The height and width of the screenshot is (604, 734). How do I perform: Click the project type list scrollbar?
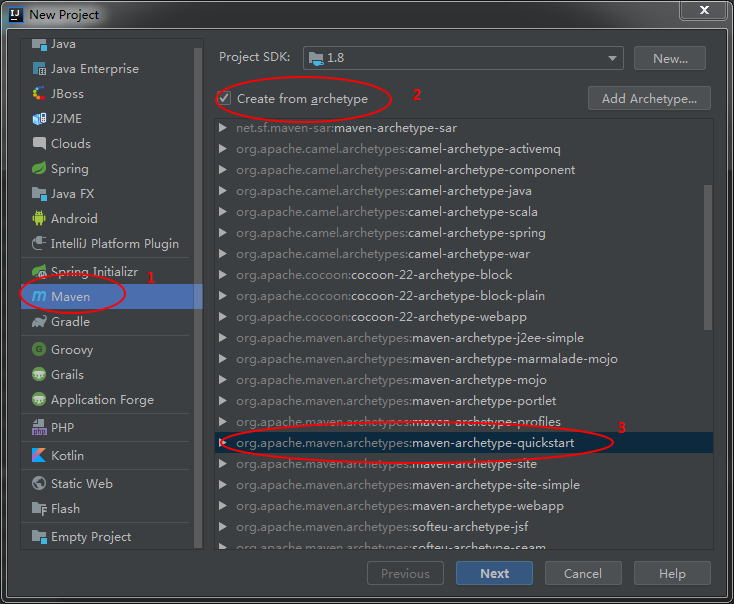[x=198, y=297]
